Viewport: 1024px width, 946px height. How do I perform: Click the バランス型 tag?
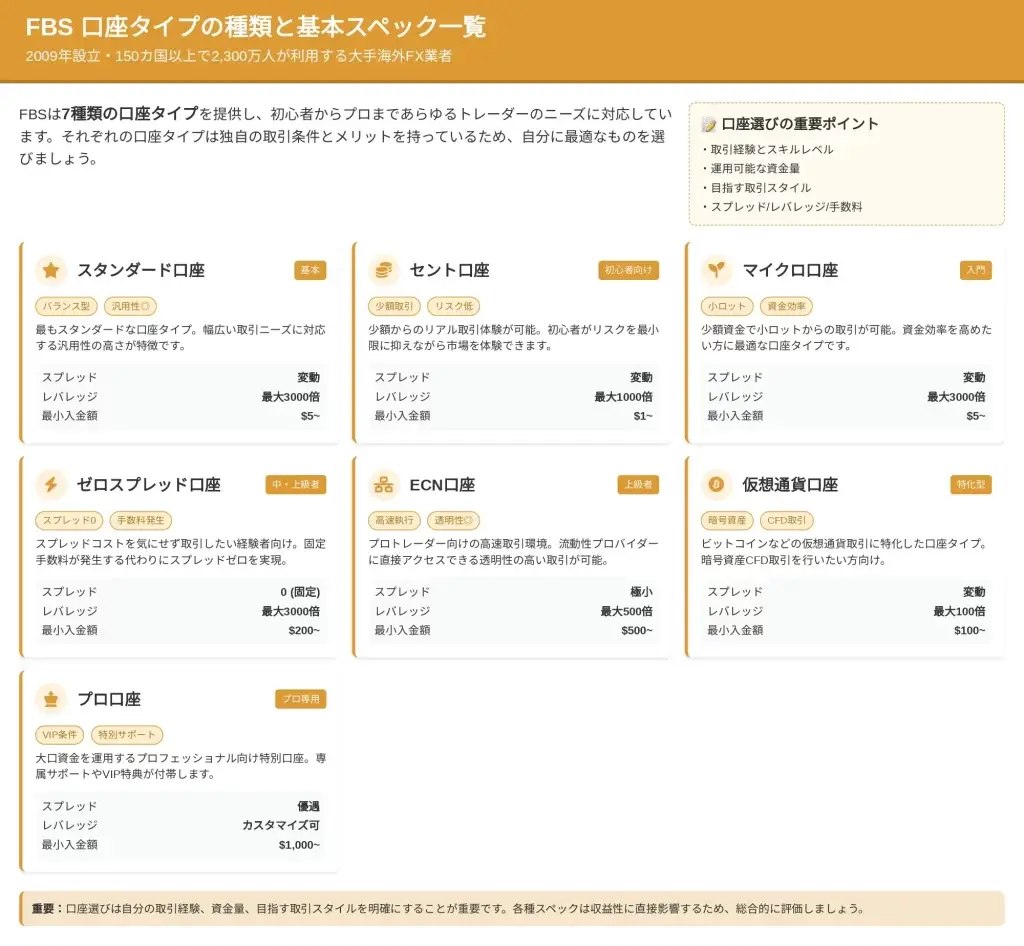click(66, 306)
